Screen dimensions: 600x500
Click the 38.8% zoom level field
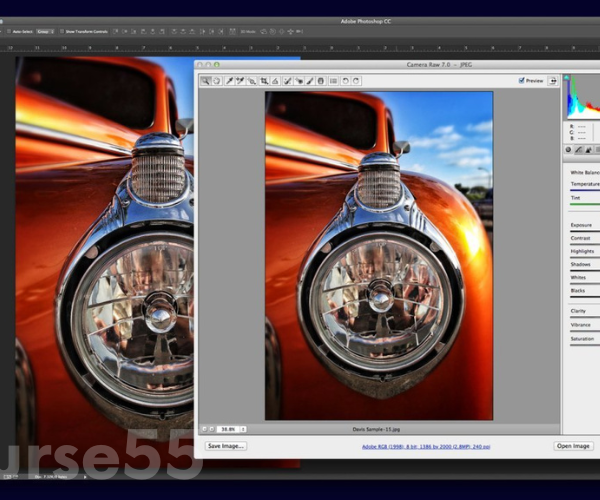tap(228, 429)
